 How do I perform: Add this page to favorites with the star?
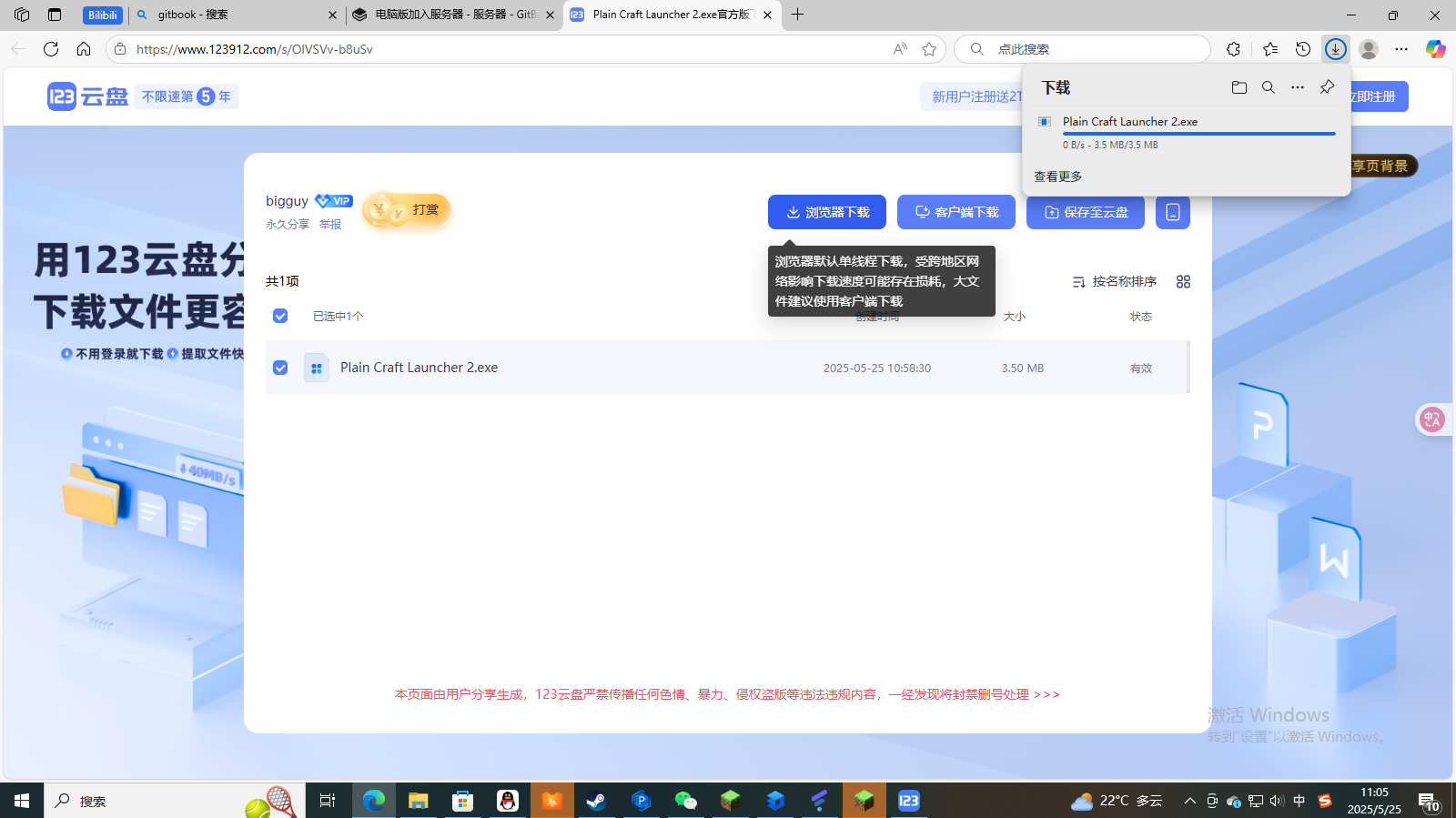click(x=929, y=49)
